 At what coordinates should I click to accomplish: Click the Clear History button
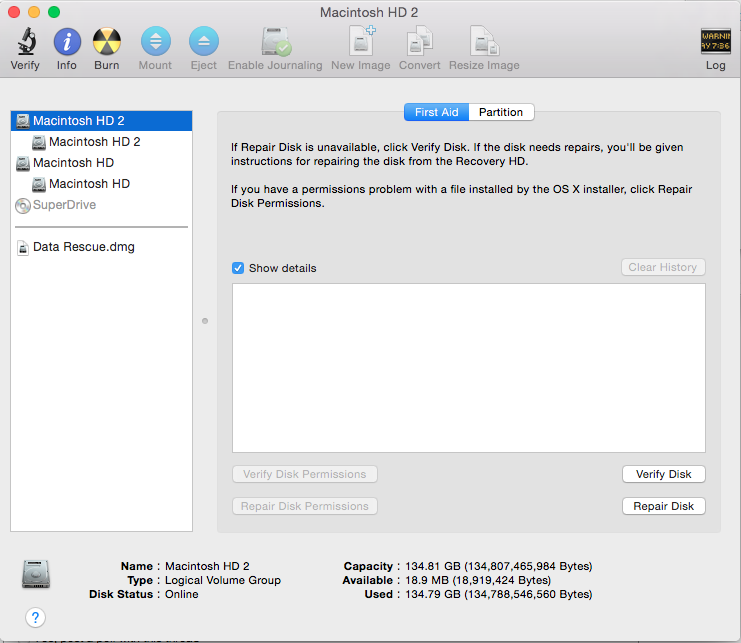tap(663, 267)
